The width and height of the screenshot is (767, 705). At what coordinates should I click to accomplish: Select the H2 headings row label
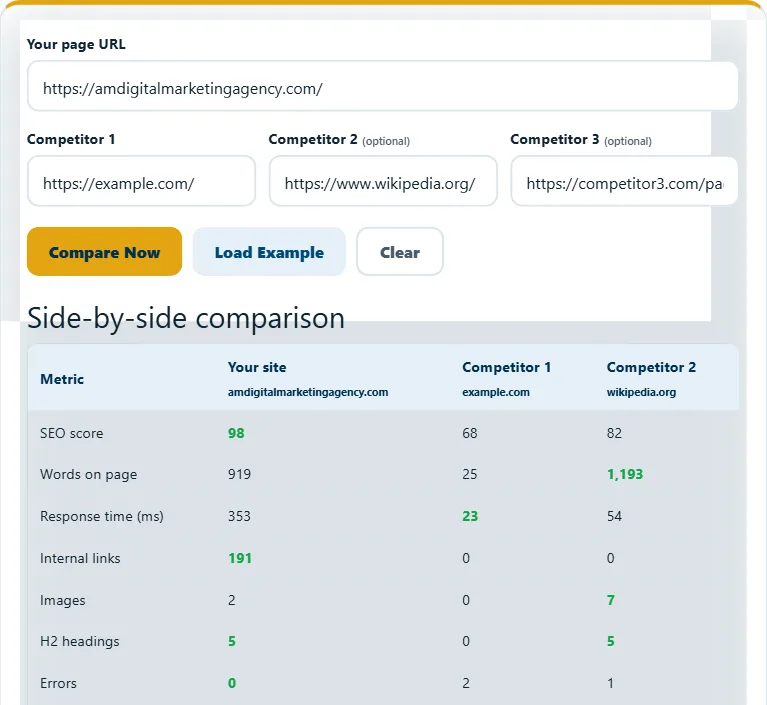80,641
